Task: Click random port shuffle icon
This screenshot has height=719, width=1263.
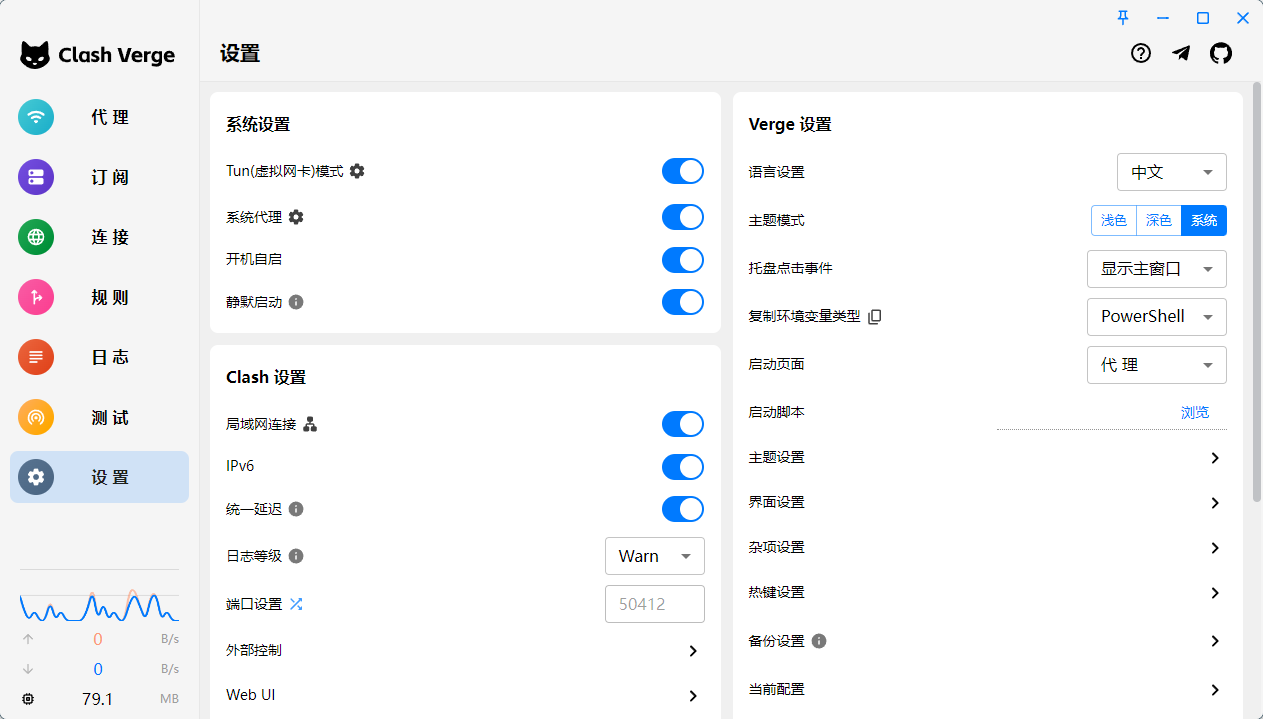Action: point(296,604)
